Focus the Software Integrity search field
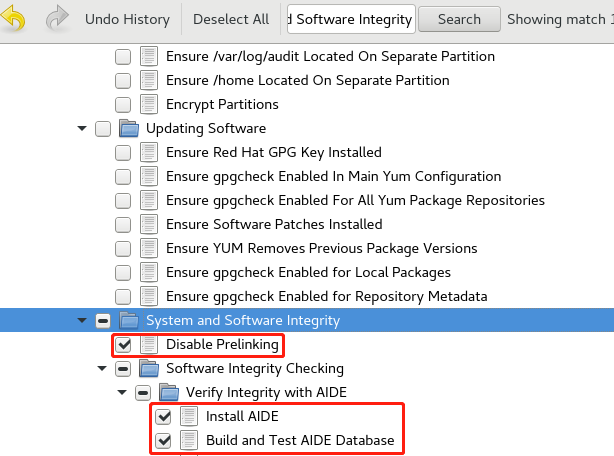Screen dimensions: 614x456 tap(351, 19)
